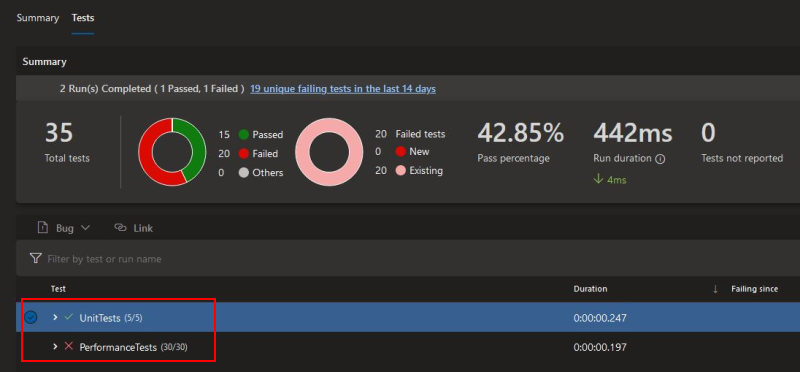
Task: Switch to the Summary tab
Action: [x=38, y=18]
